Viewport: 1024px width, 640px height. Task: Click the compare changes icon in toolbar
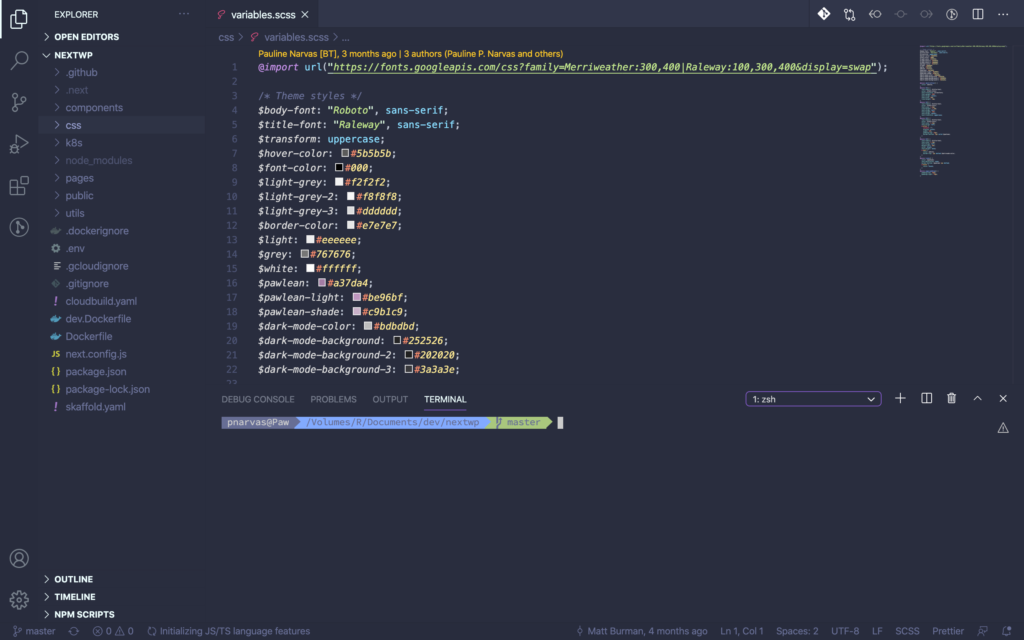pyautogui.click(x=849, y=14)
